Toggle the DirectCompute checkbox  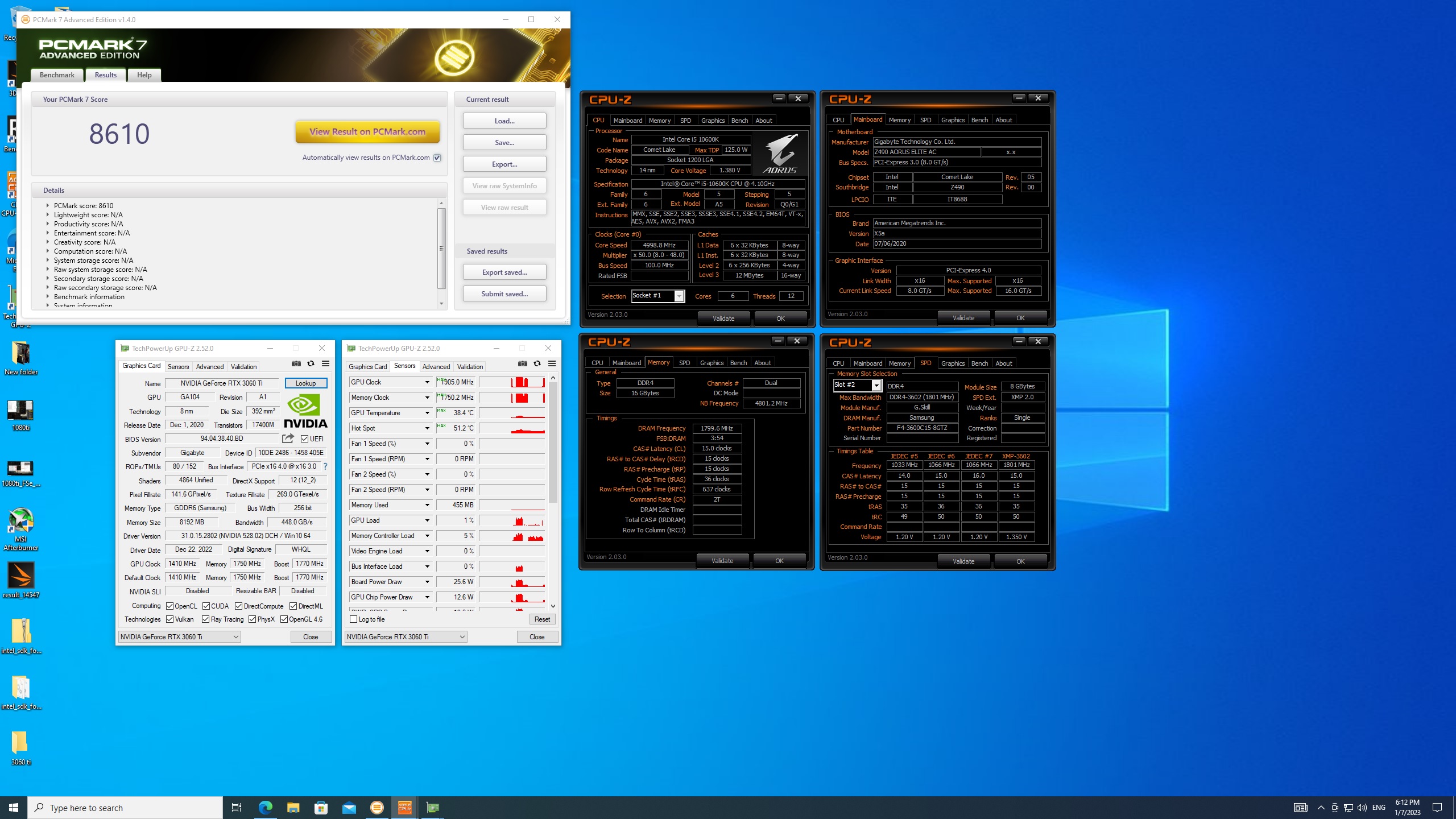tap(239, 606)
